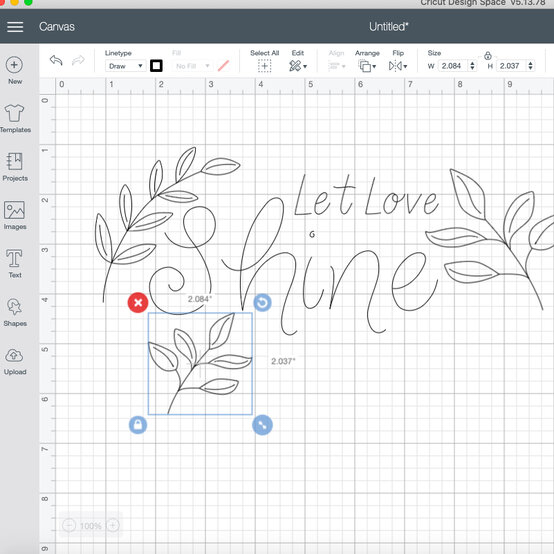Click the fill color swatch with red slash
Image resolution: width=554 pixels, height=554 pixels.
point(223,66)
